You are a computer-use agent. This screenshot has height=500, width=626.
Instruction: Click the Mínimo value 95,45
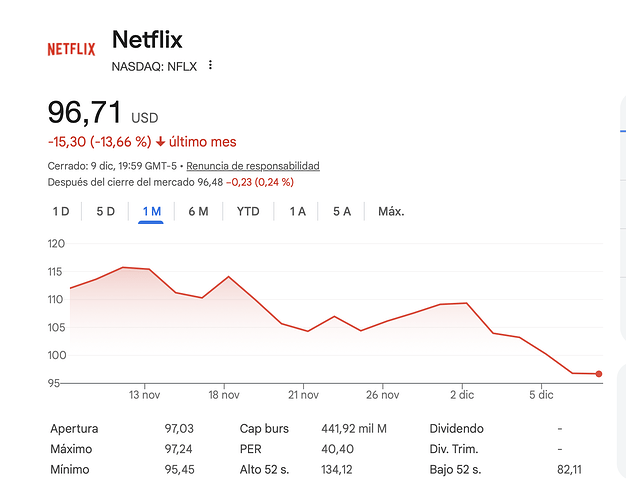pos(180,469)
